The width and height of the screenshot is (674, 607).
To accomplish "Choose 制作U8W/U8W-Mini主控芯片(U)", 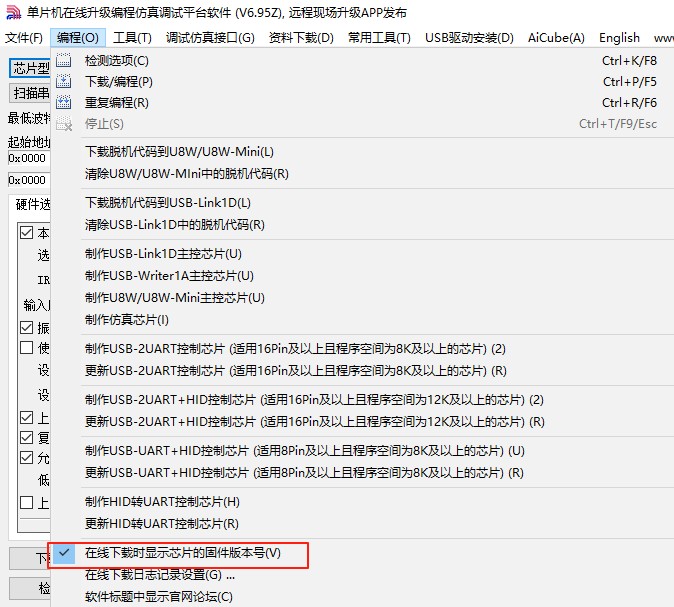I will (362, 297).
